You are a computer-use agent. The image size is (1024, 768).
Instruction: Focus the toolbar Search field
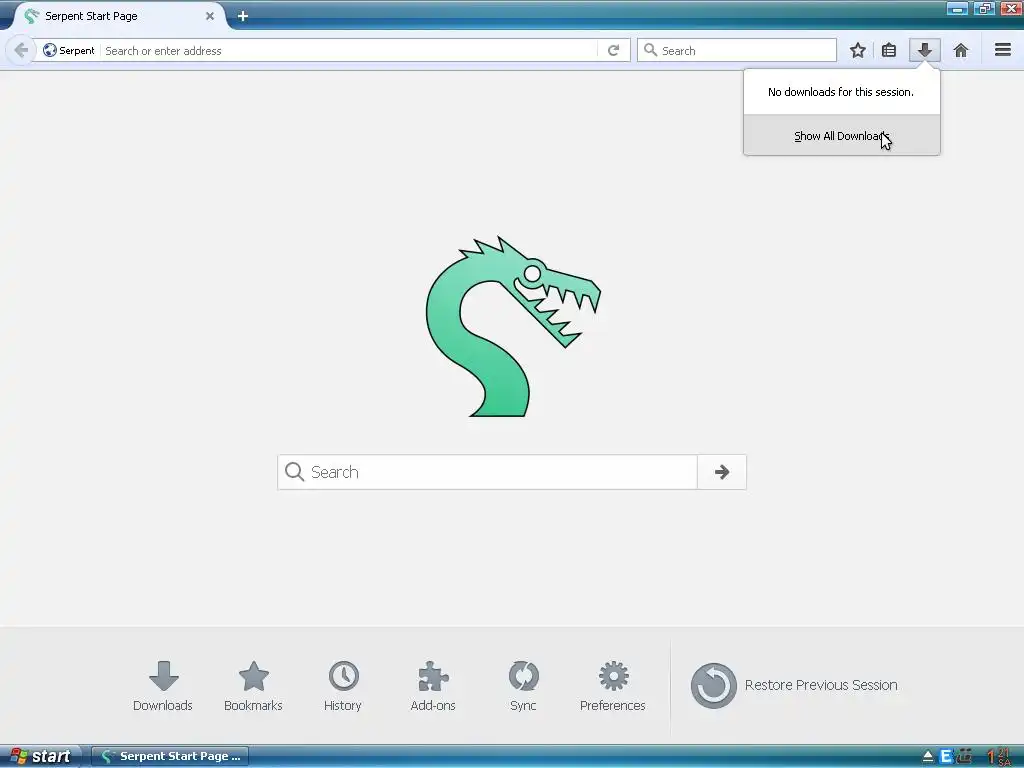click(737, 50)
